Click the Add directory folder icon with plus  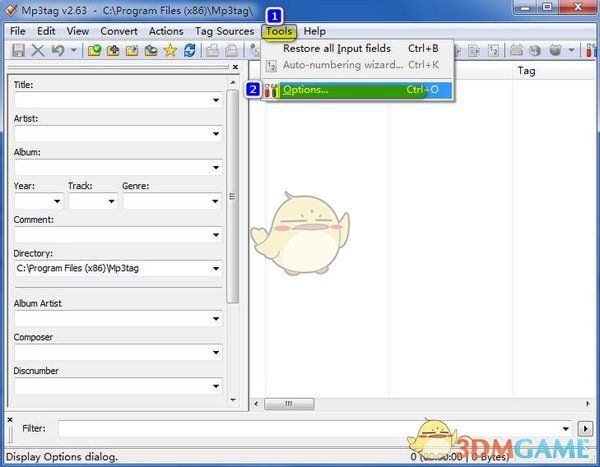[x=113, y=50]
